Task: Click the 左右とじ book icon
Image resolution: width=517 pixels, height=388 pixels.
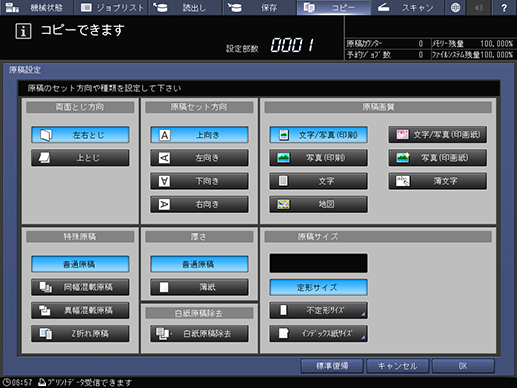Action: click(x=46, y=135)
